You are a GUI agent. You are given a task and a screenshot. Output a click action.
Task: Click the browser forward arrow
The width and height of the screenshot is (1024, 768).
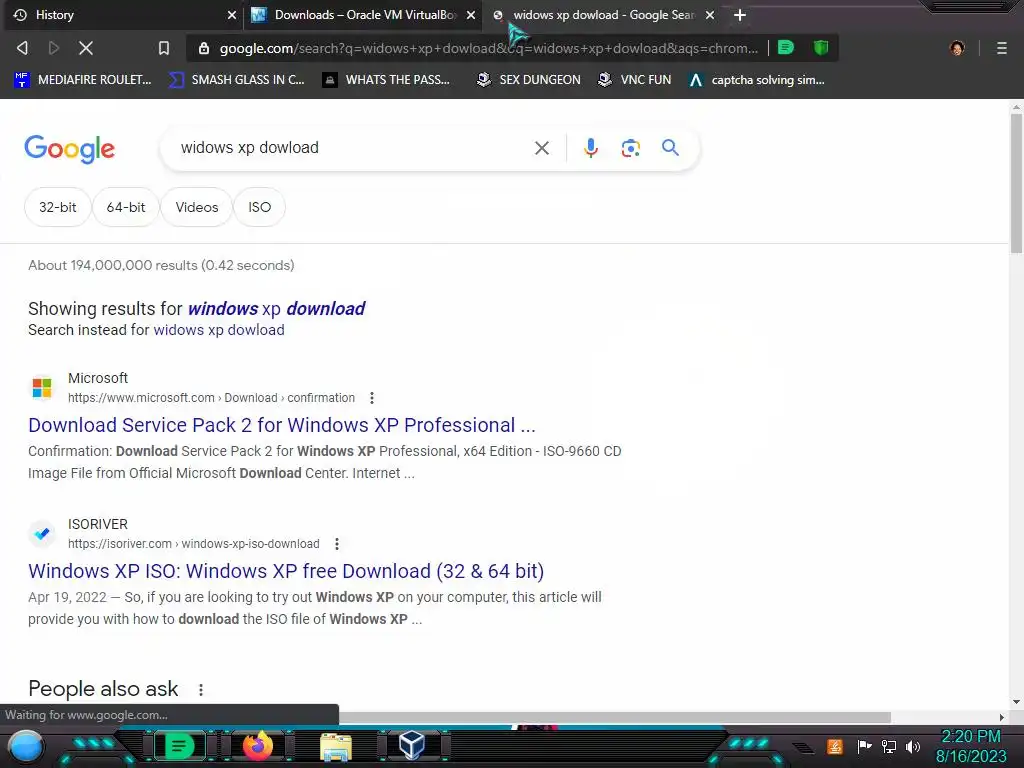pyautogui.click(x=54, y=48)
